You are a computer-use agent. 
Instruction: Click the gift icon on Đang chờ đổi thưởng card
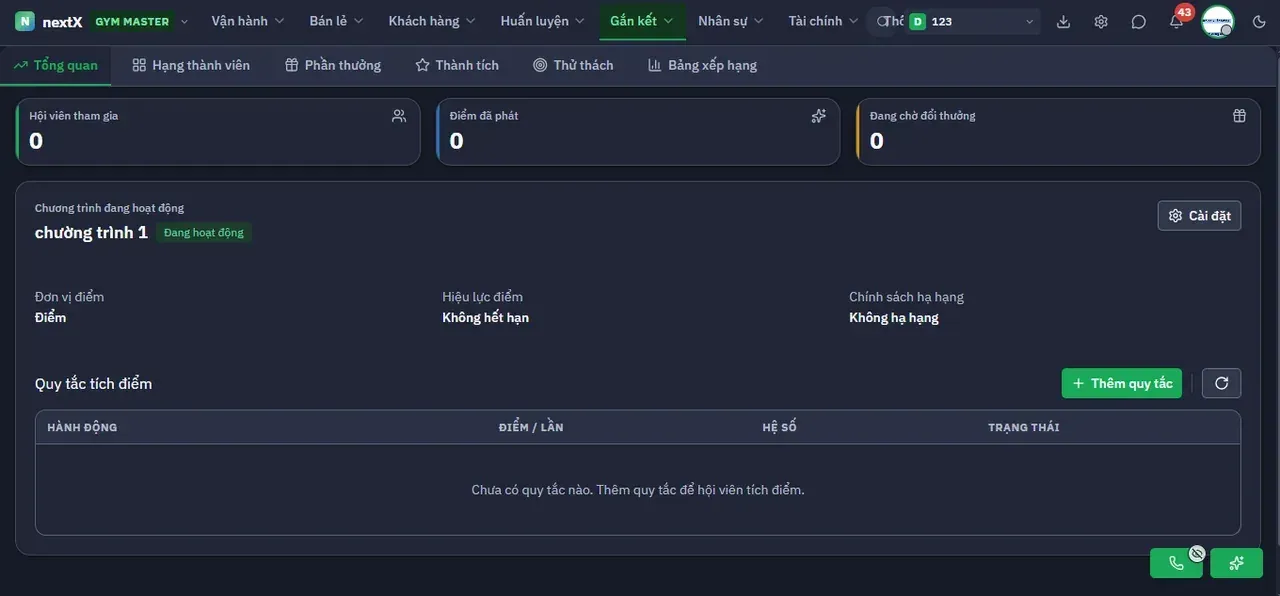tap(1239, 116)
